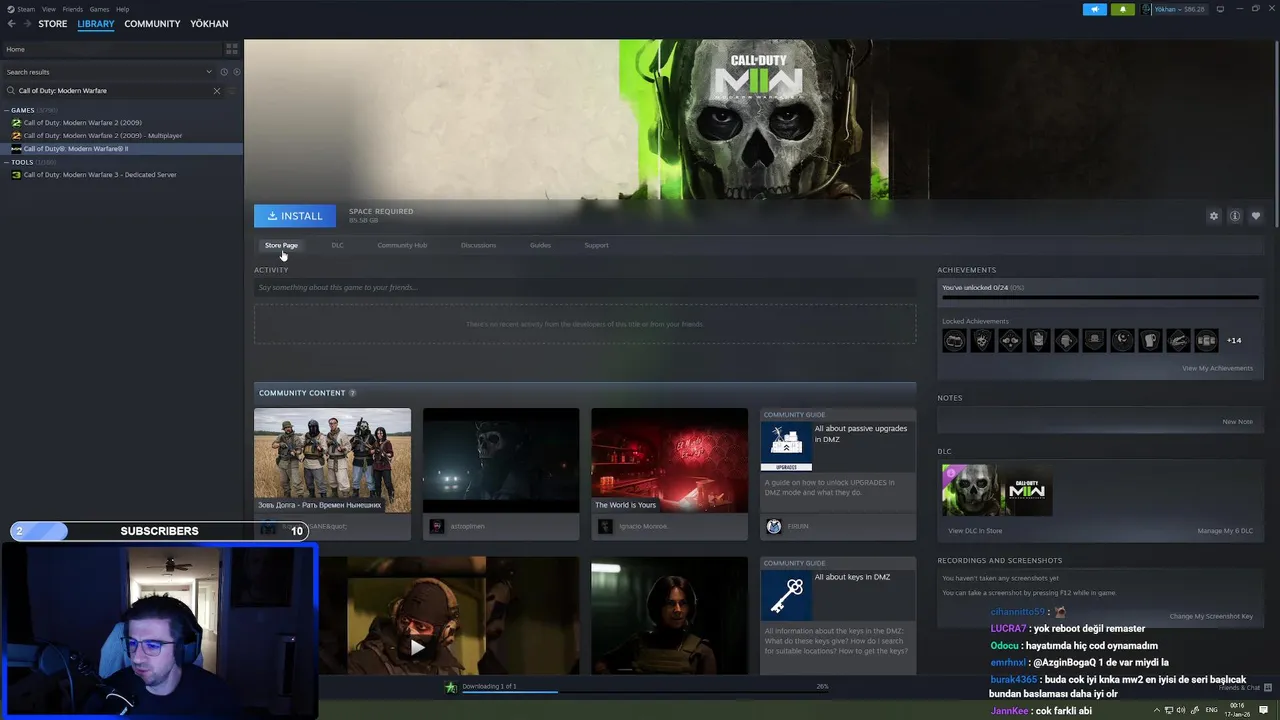Open Manage My 6 DLC link
This screenshot has height=720, width=1280.
pos(1225,531)
